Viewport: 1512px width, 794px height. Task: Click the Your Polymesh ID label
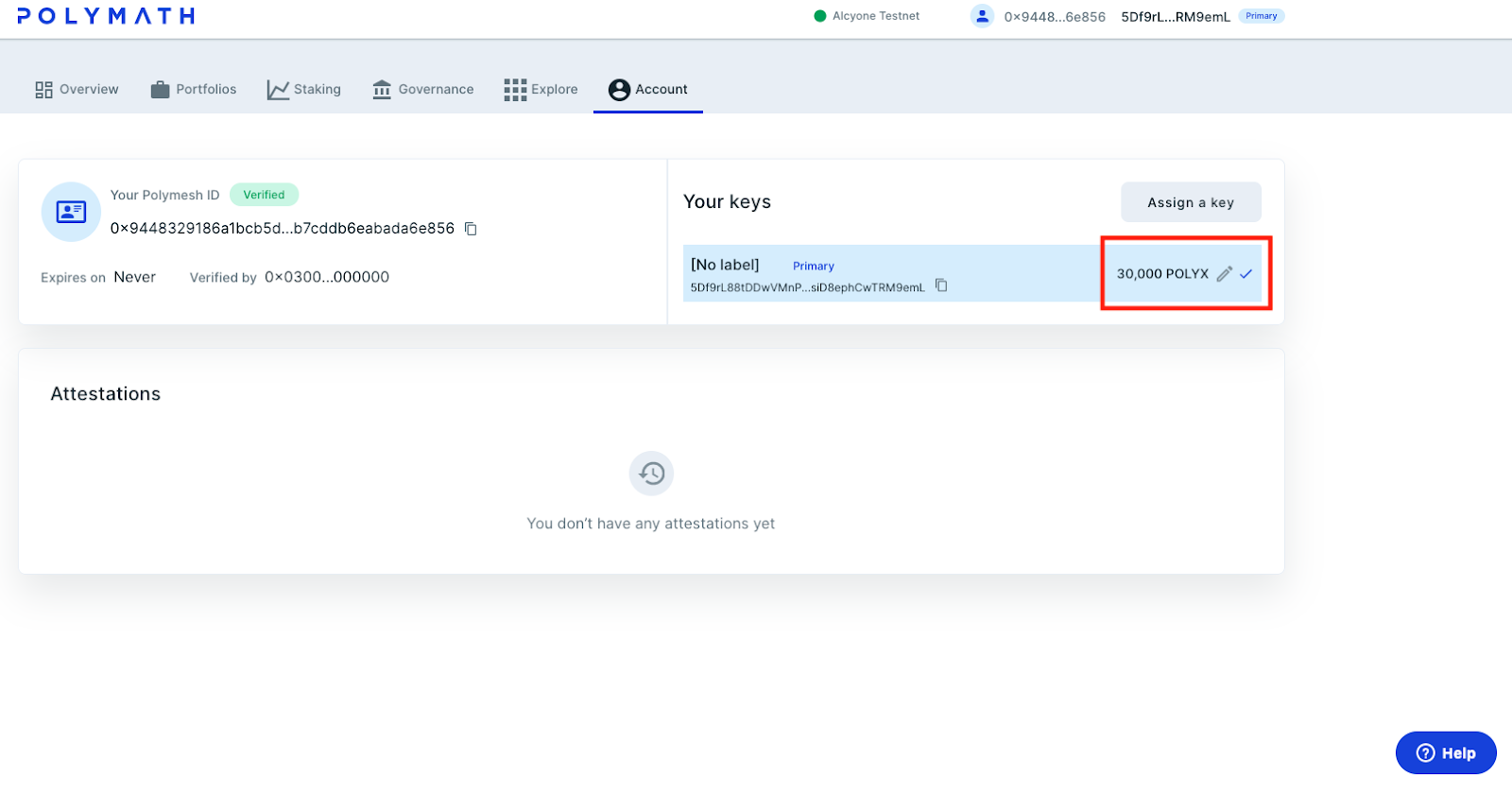coord(164,195)
